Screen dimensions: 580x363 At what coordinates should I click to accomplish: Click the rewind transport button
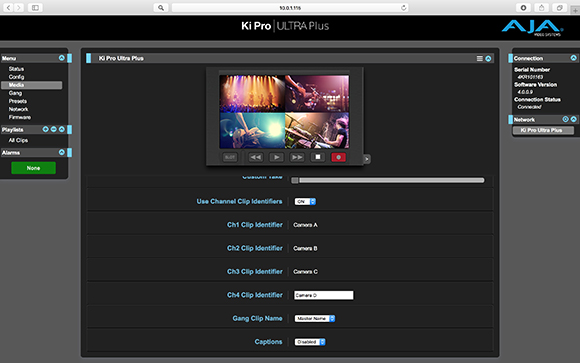coord(256,157)
